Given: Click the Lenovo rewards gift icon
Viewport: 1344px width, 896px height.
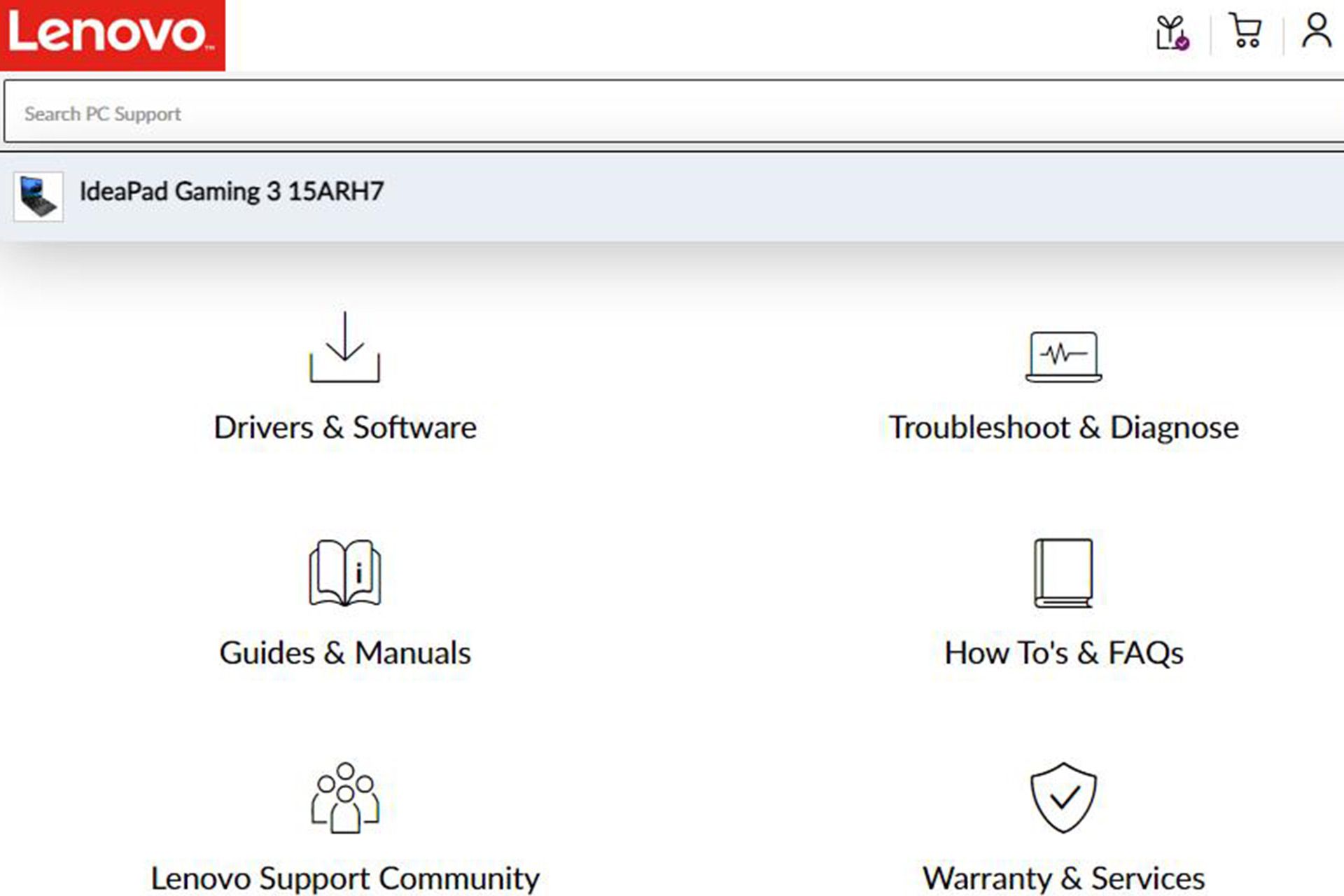Looking at the screenshot, I should (1171, 32).
